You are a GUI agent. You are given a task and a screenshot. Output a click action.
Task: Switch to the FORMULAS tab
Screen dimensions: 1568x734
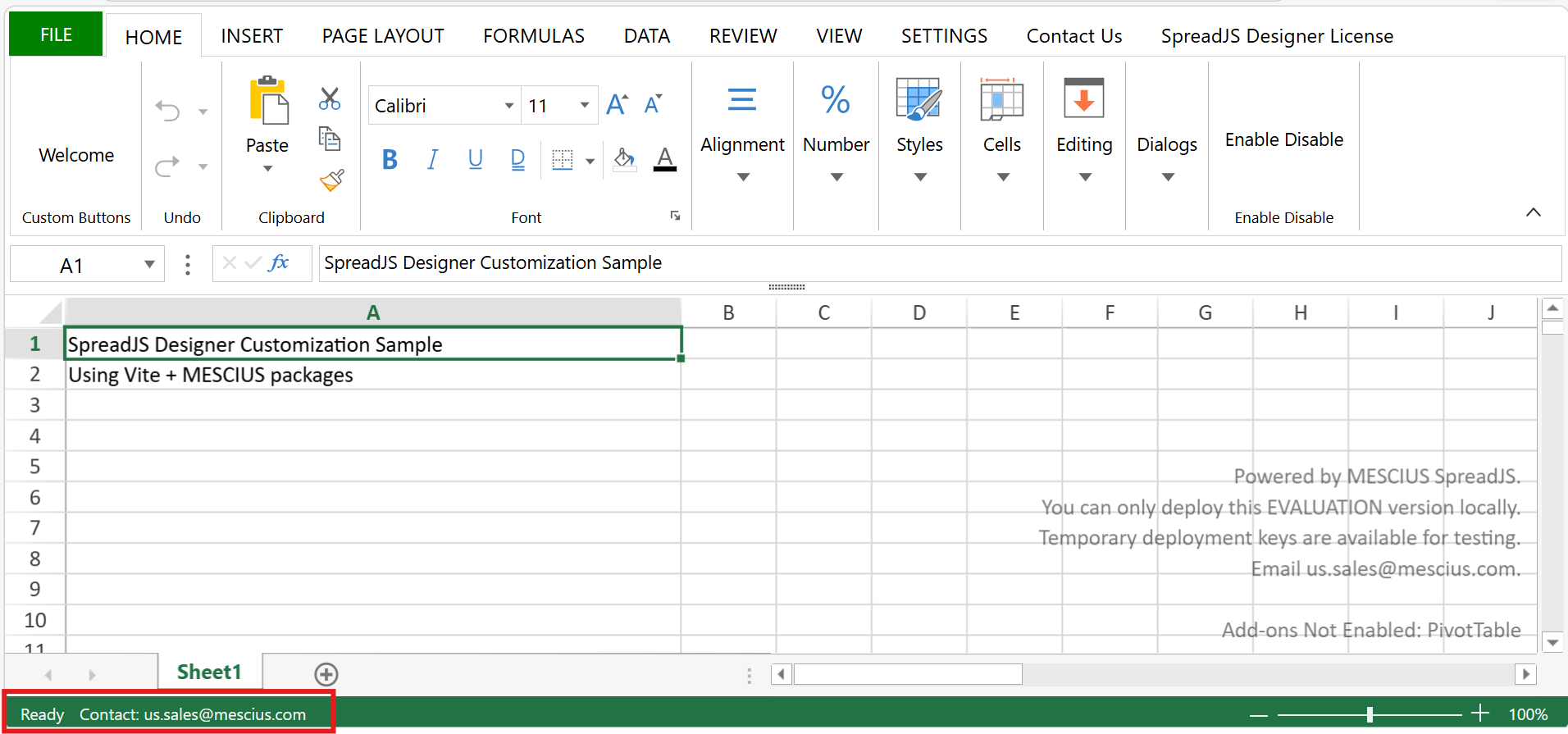click(x=534, y=36)
